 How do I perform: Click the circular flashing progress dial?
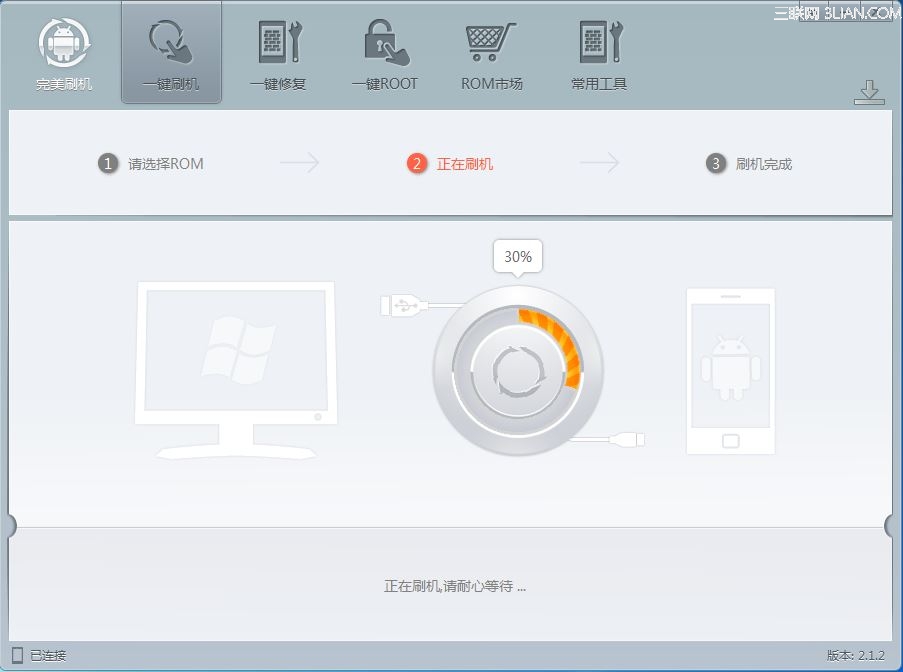(518, 370)
